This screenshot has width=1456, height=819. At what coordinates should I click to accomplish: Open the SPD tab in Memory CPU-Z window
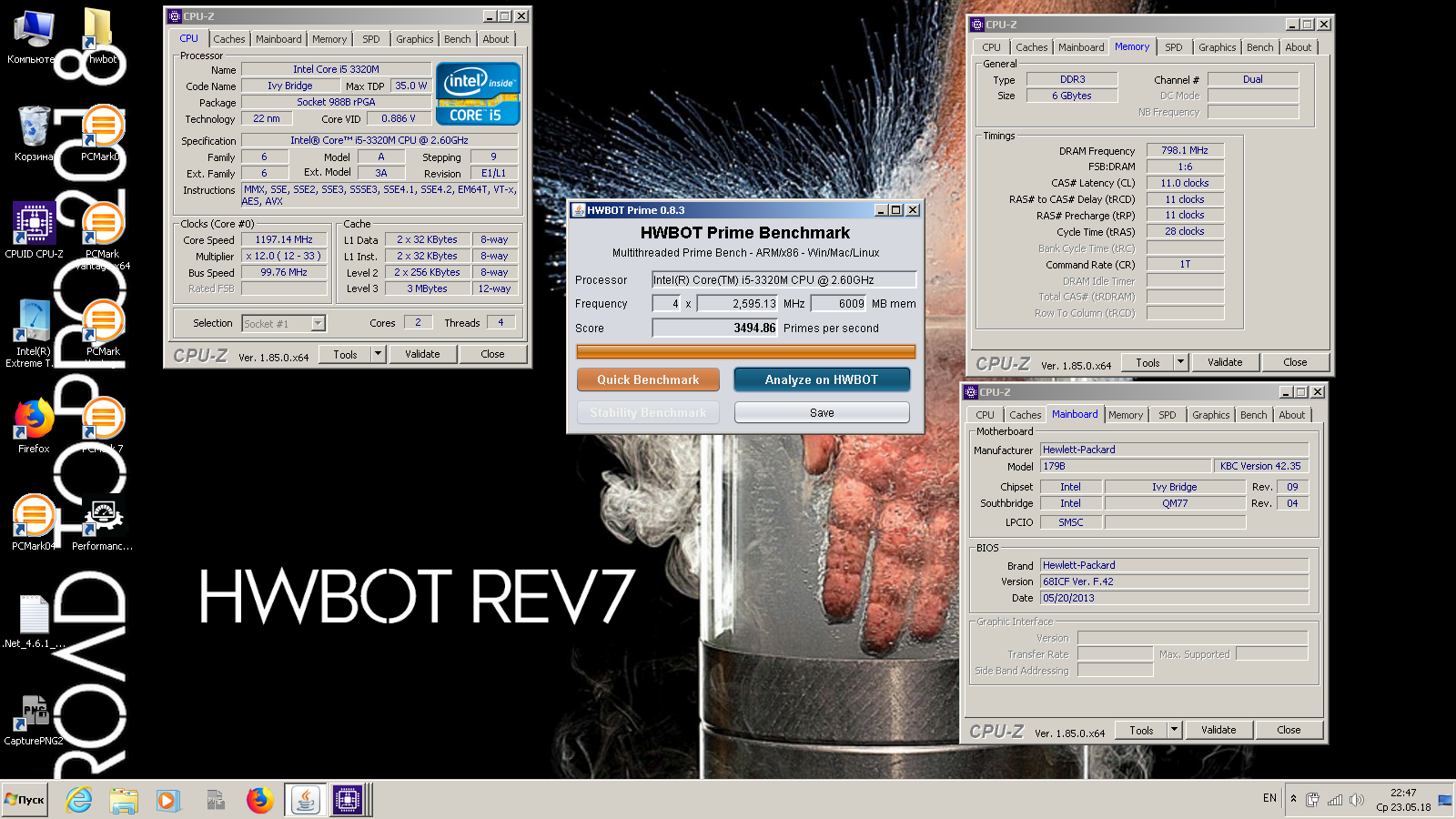click(1174, 47)
